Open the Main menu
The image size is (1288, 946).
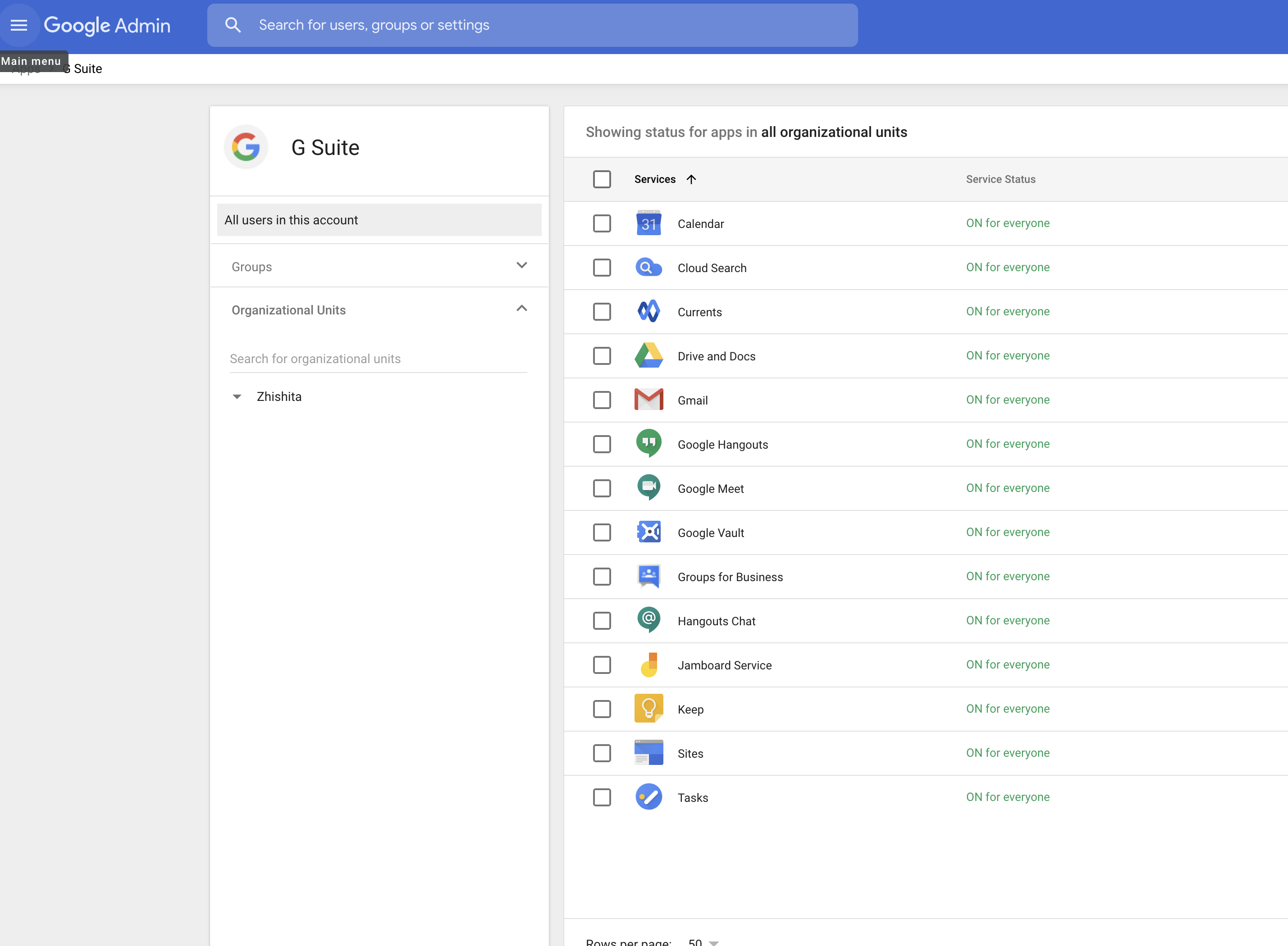tap(19, 25)
